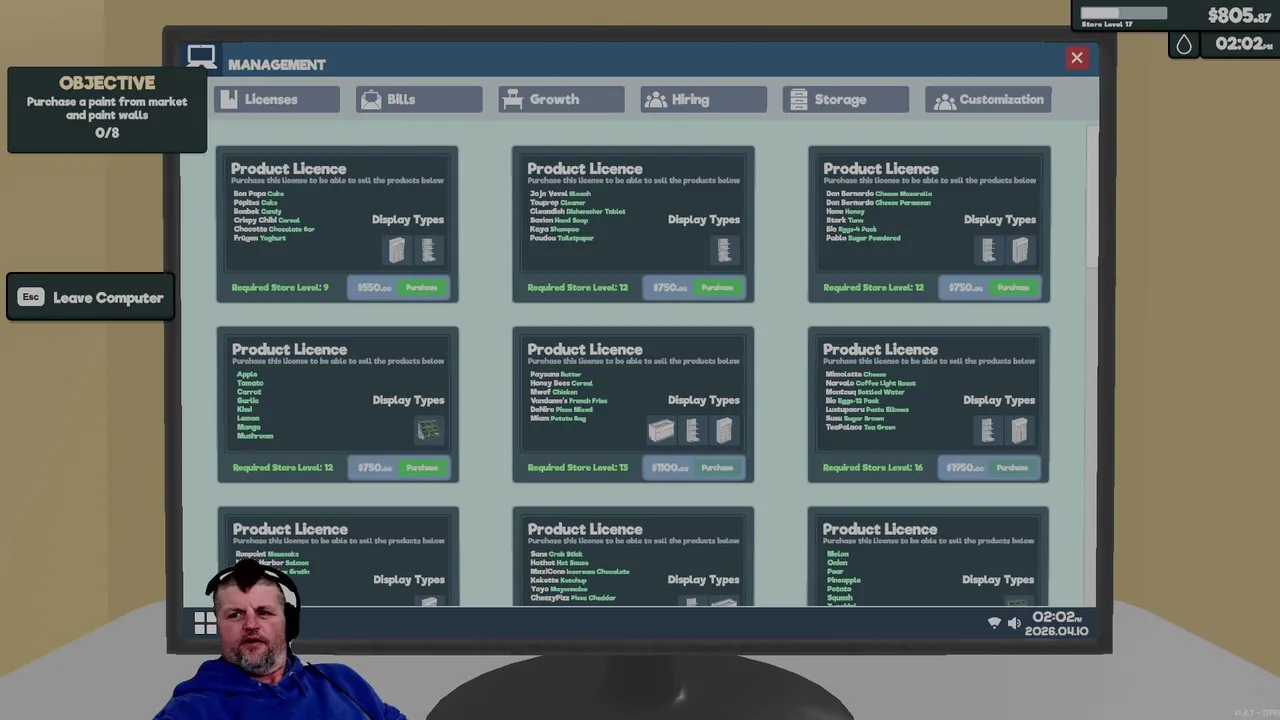
Task: Click the shelf display icon in the Don Bernardo licence
Action: 989,250
